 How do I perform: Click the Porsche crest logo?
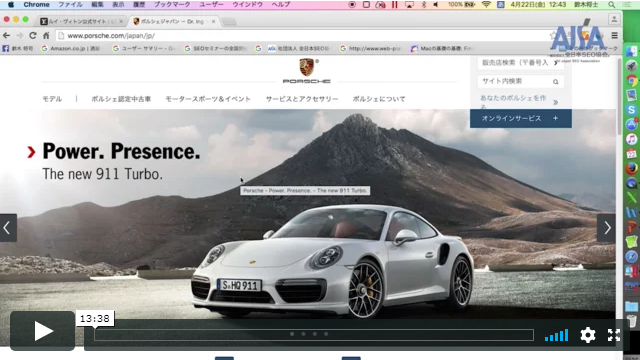tap(307, 67)
